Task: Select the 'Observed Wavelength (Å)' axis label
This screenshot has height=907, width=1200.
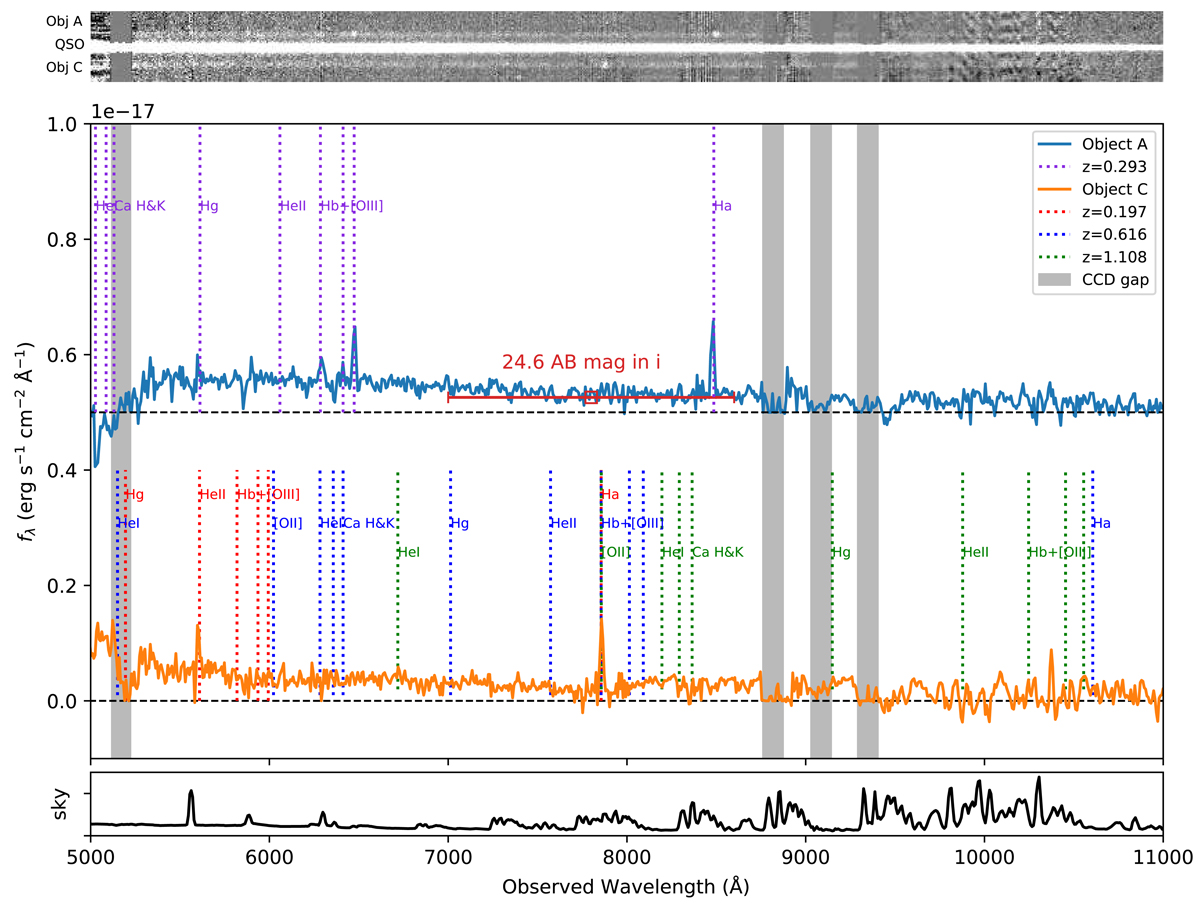Action: (626, 887)
